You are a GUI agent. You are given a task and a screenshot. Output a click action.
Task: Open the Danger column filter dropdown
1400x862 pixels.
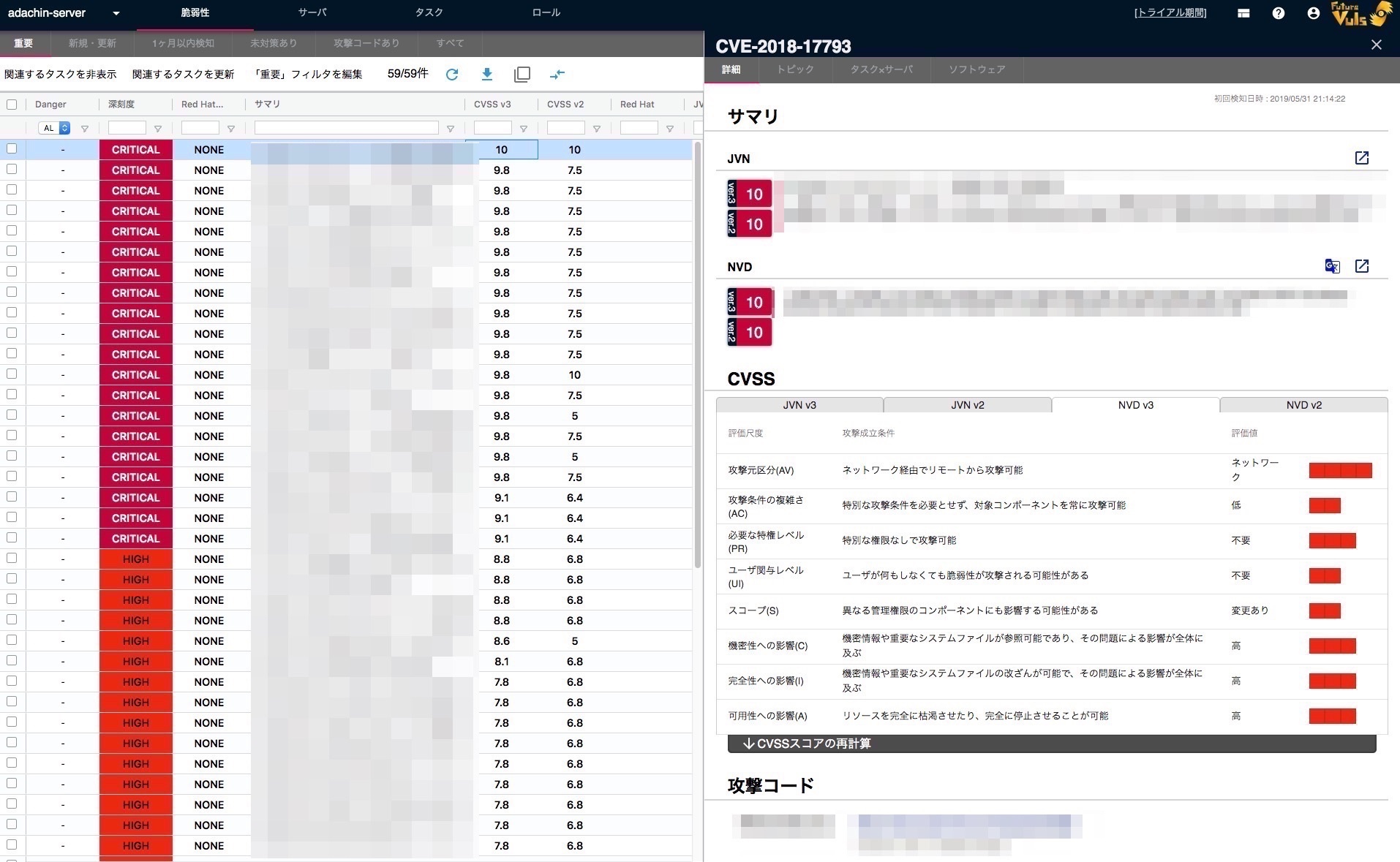pos(54,128)
